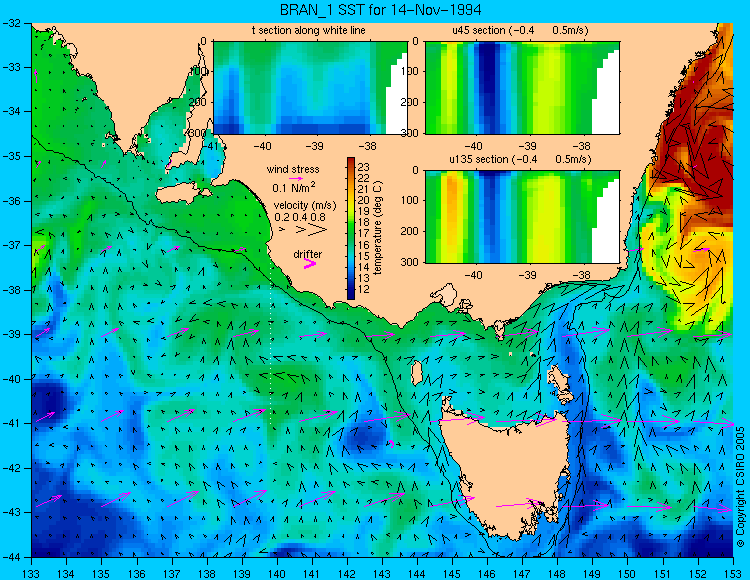
Task: Click the 'velocity (m/s)' legend label
Action: click(305, 206)
